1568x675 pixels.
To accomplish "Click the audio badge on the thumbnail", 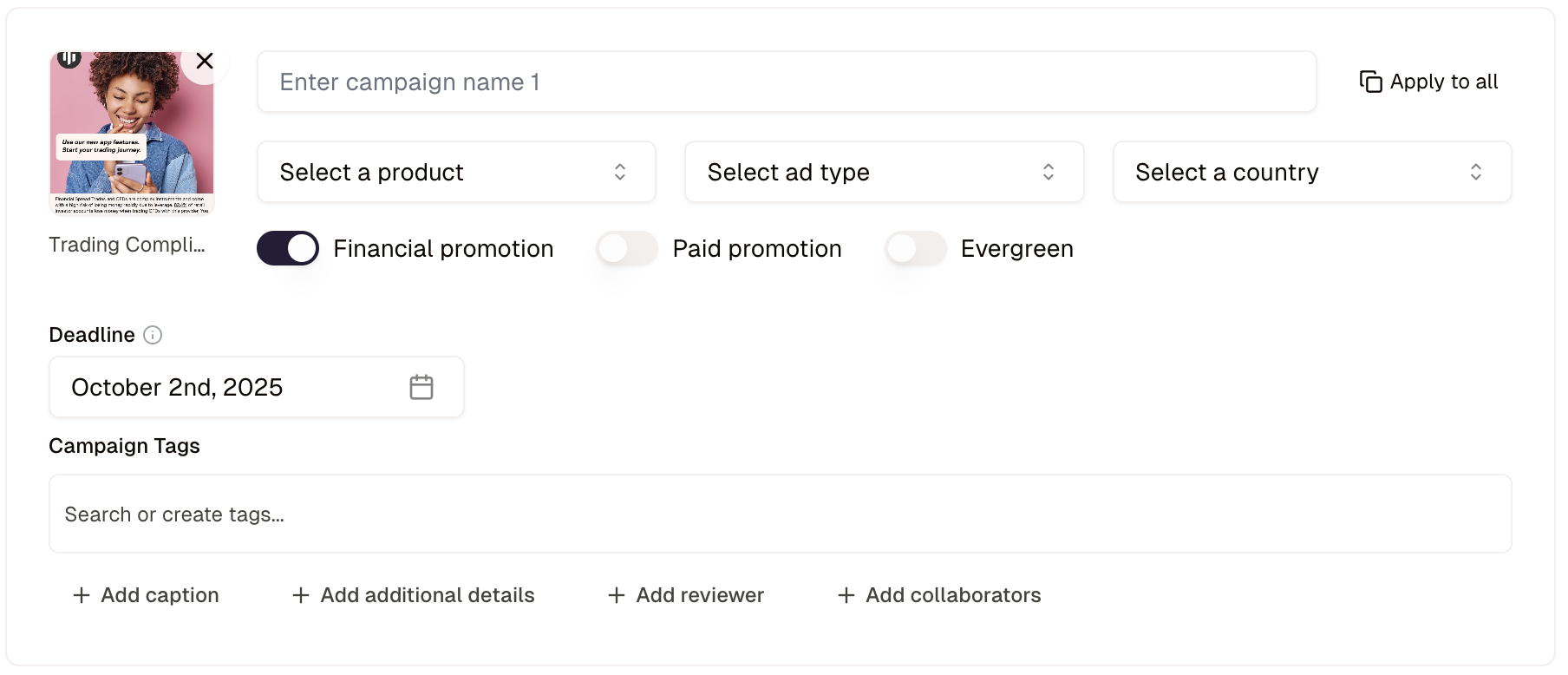I will click(69, 58).
